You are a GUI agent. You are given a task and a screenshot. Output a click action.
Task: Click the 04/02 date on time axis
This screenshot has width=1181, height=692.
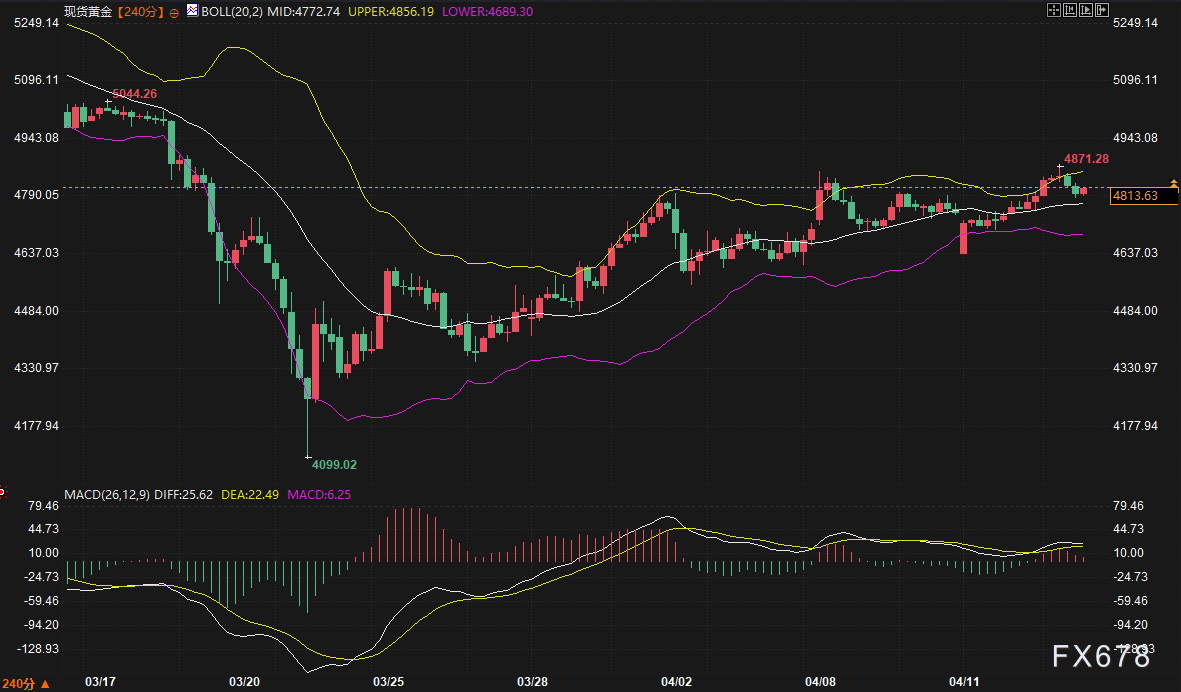click(676, 681)
